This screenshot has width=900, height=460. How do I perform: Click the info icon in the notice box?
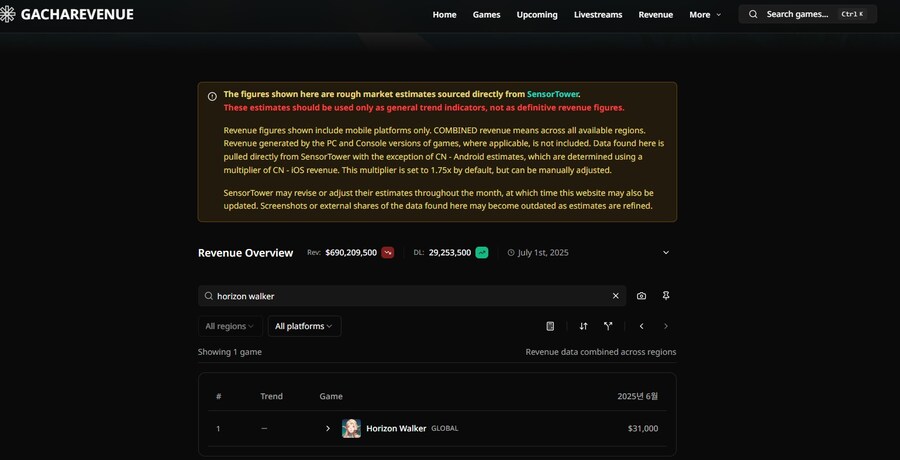tap(212, 96)
